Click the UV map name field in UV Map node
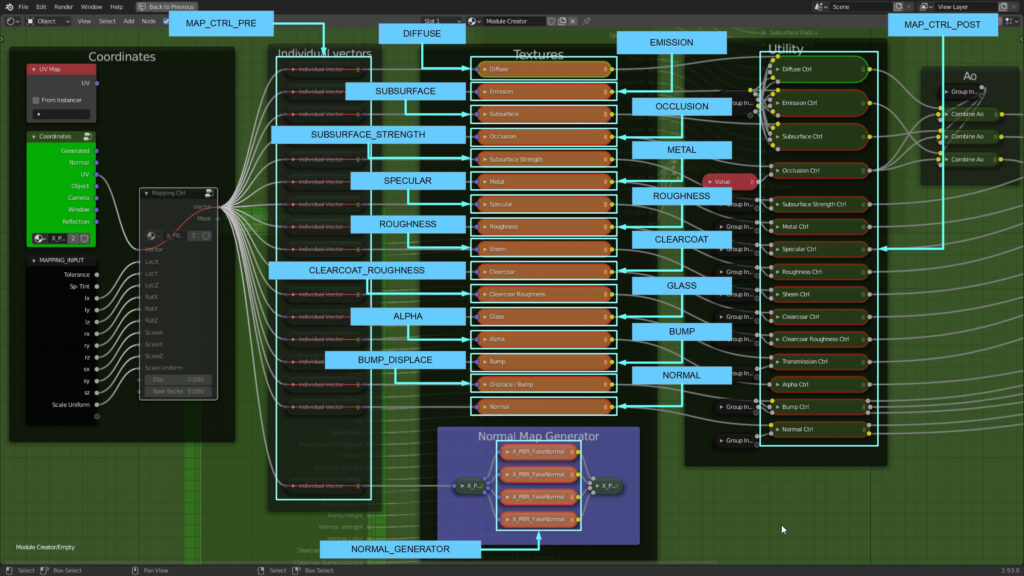 (61, 114)
